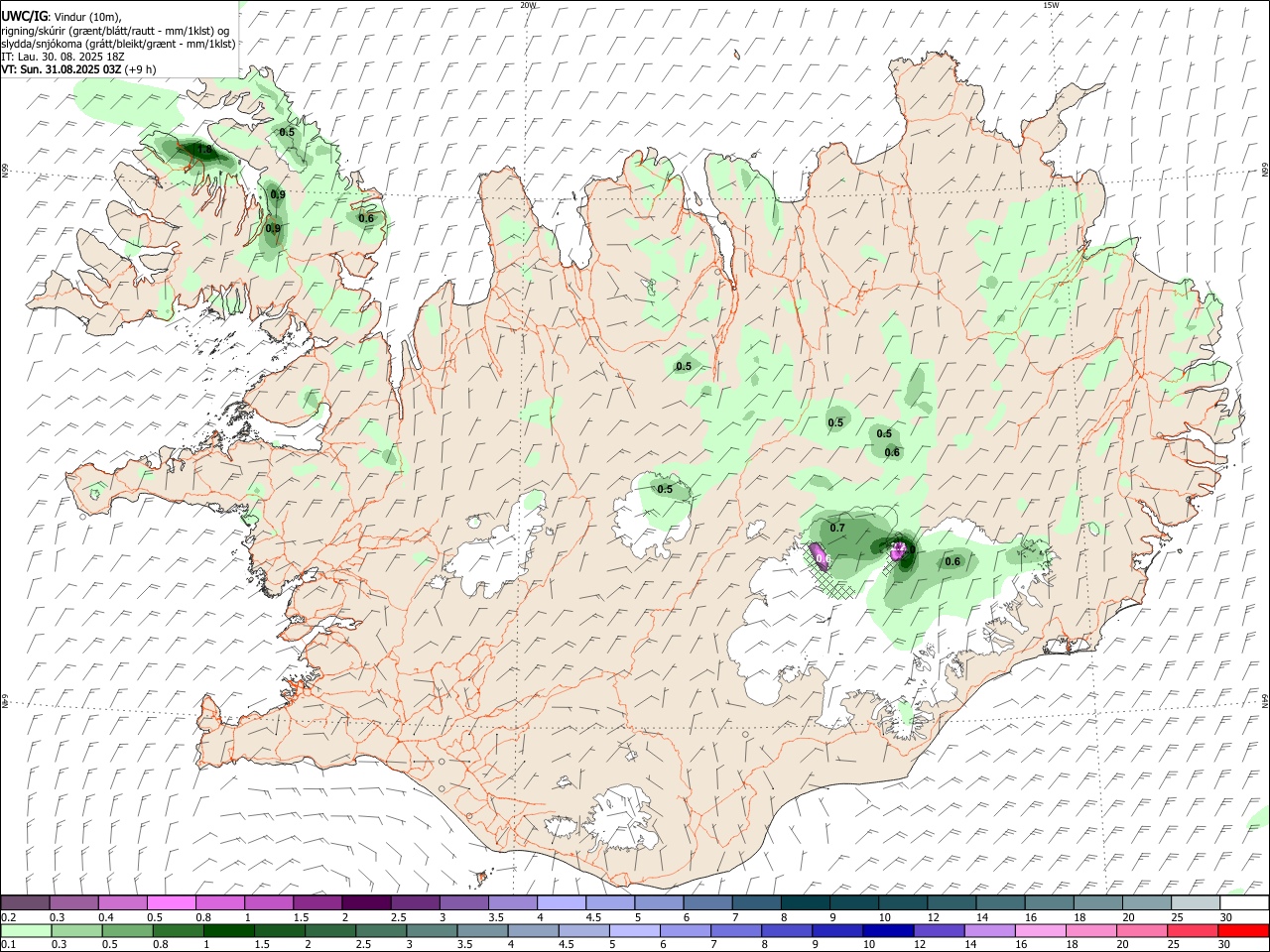Click the 15W longitude label

click(x=1051, y=5)
